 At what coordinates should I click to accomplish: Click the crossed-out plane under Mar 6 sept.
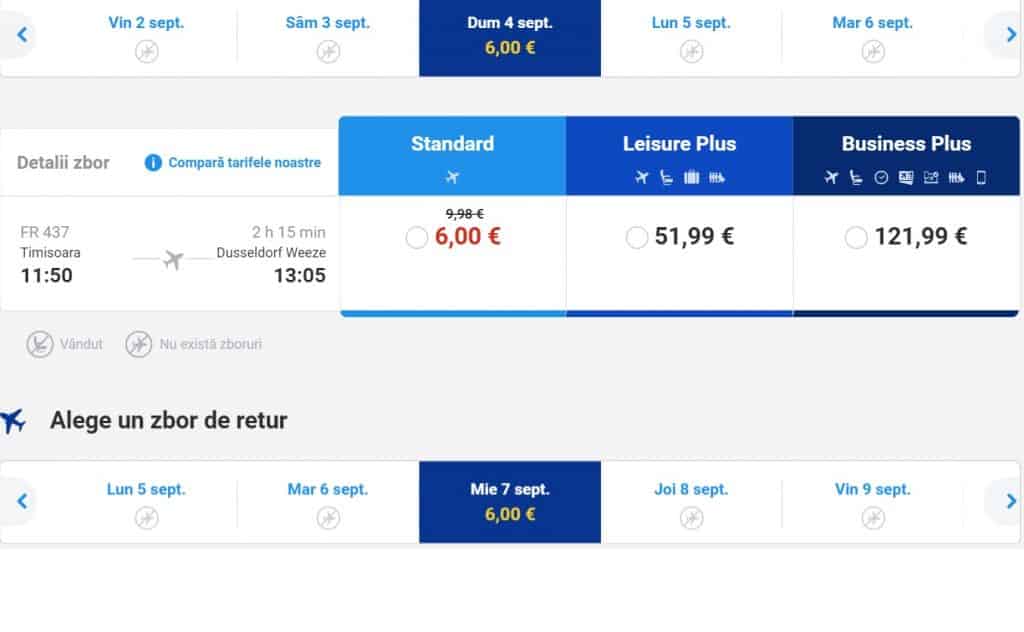tap(871, 50)
